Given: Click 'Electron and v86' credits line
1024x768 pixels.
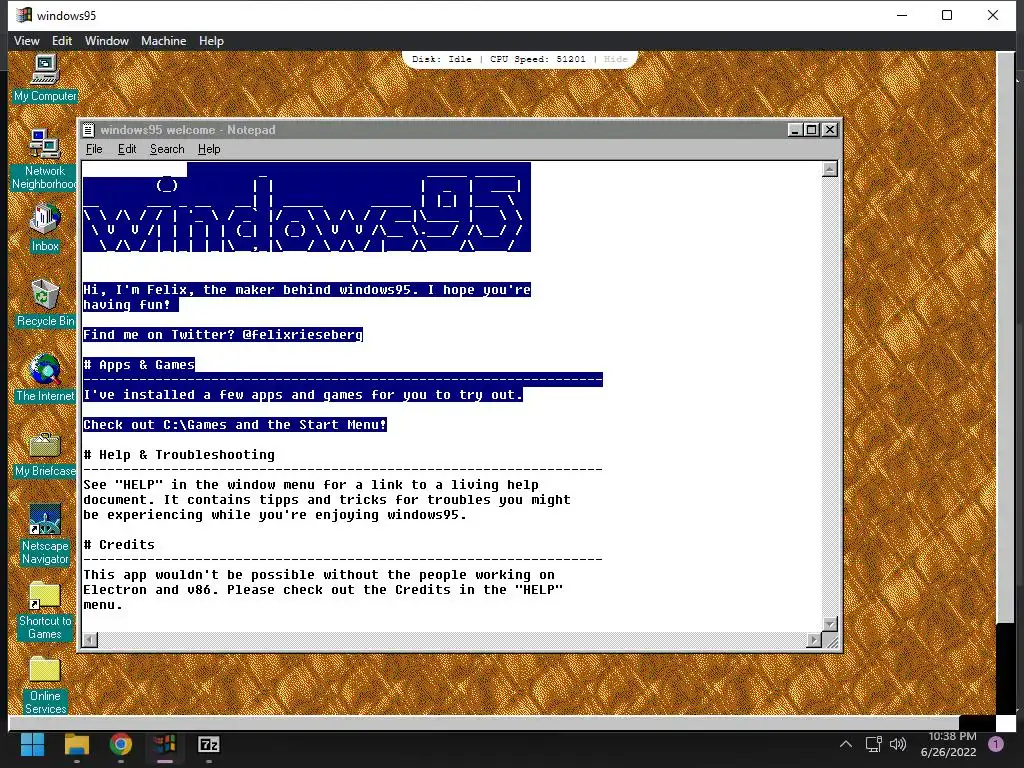Looking at the screenshot, I should [323, 590].
